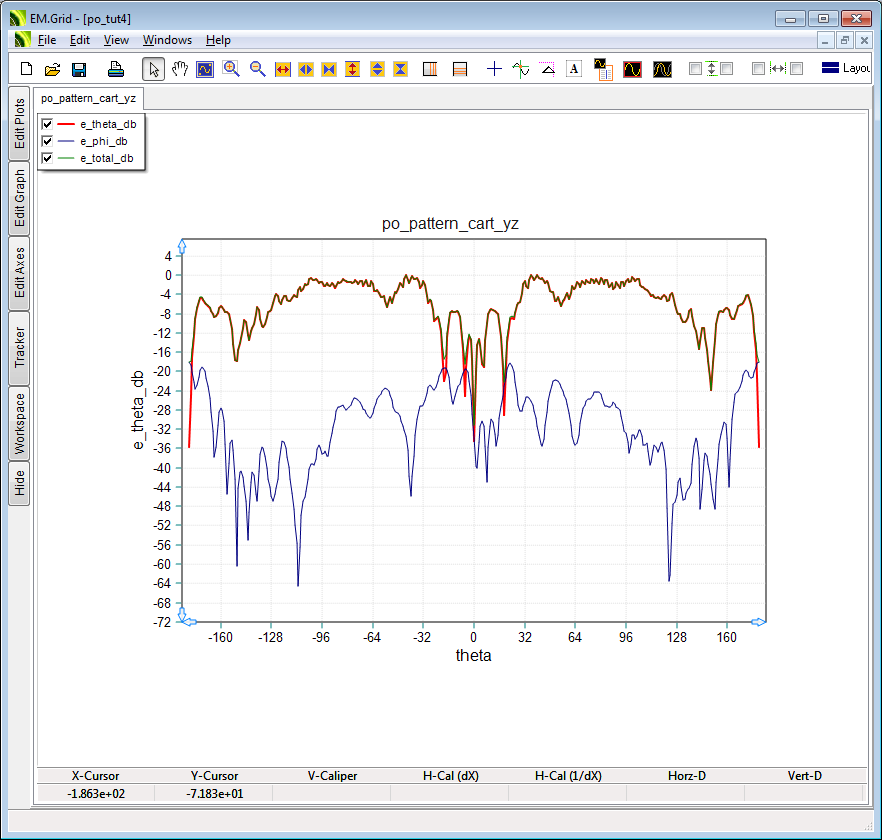Click the top-left y-axis range arrow
Viewport: 882px width, 840px height.
[x=181, y=244]
